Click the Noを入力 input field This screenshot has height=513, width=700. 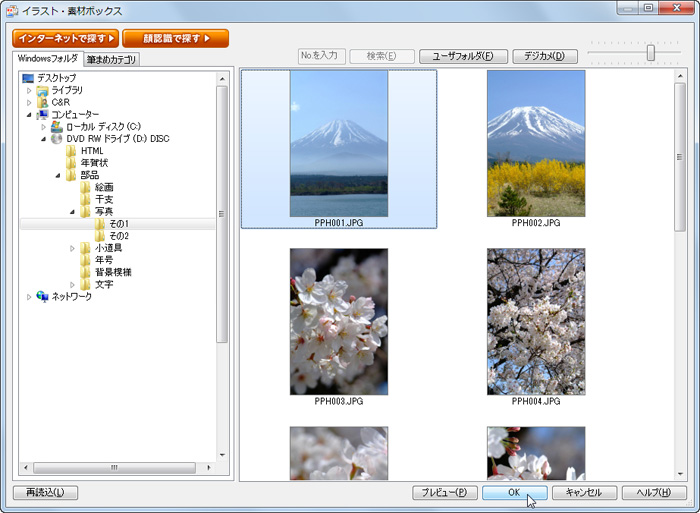click(321, 56)
